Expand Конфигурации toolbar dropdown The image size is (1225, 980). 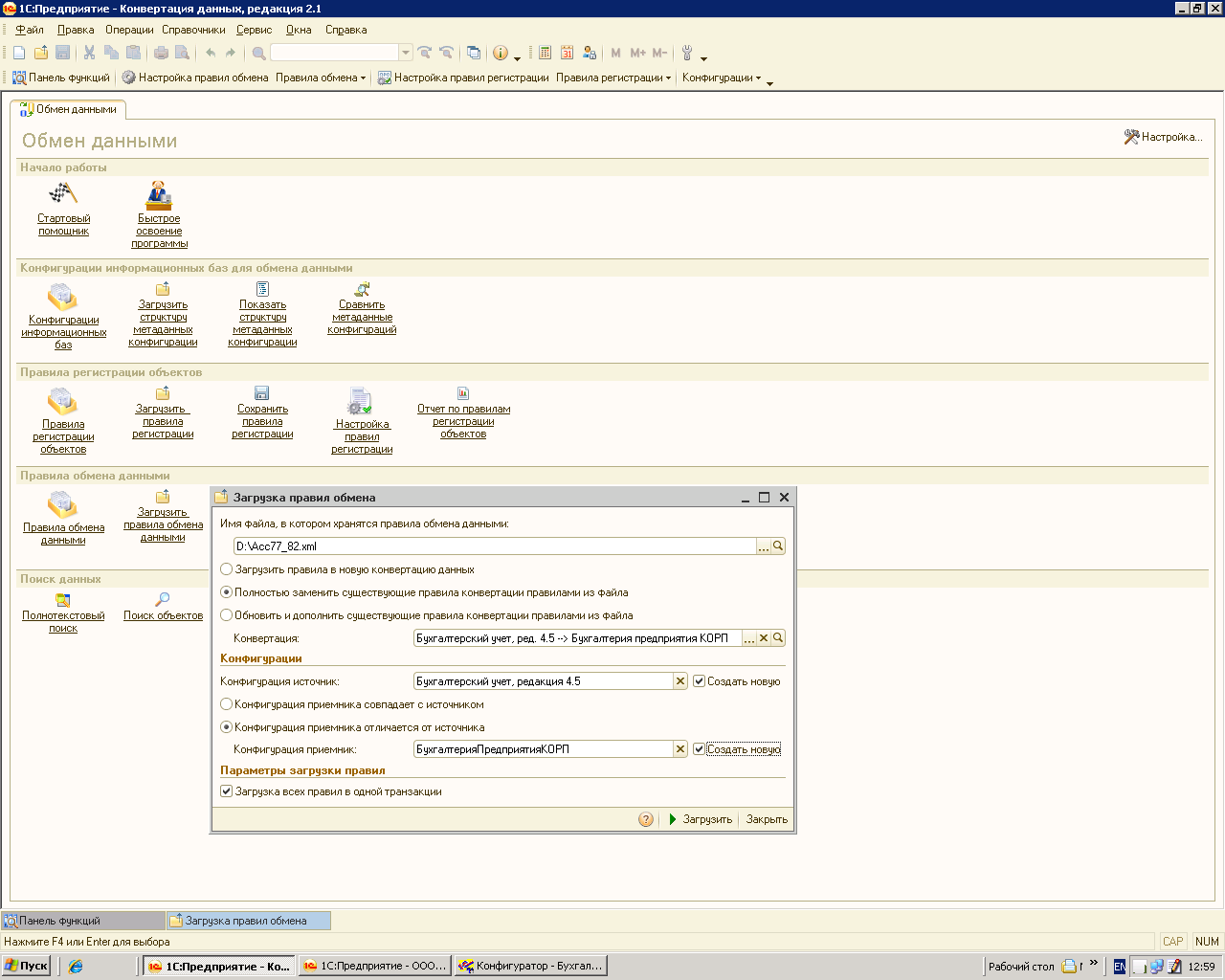[x=722, y=78]
